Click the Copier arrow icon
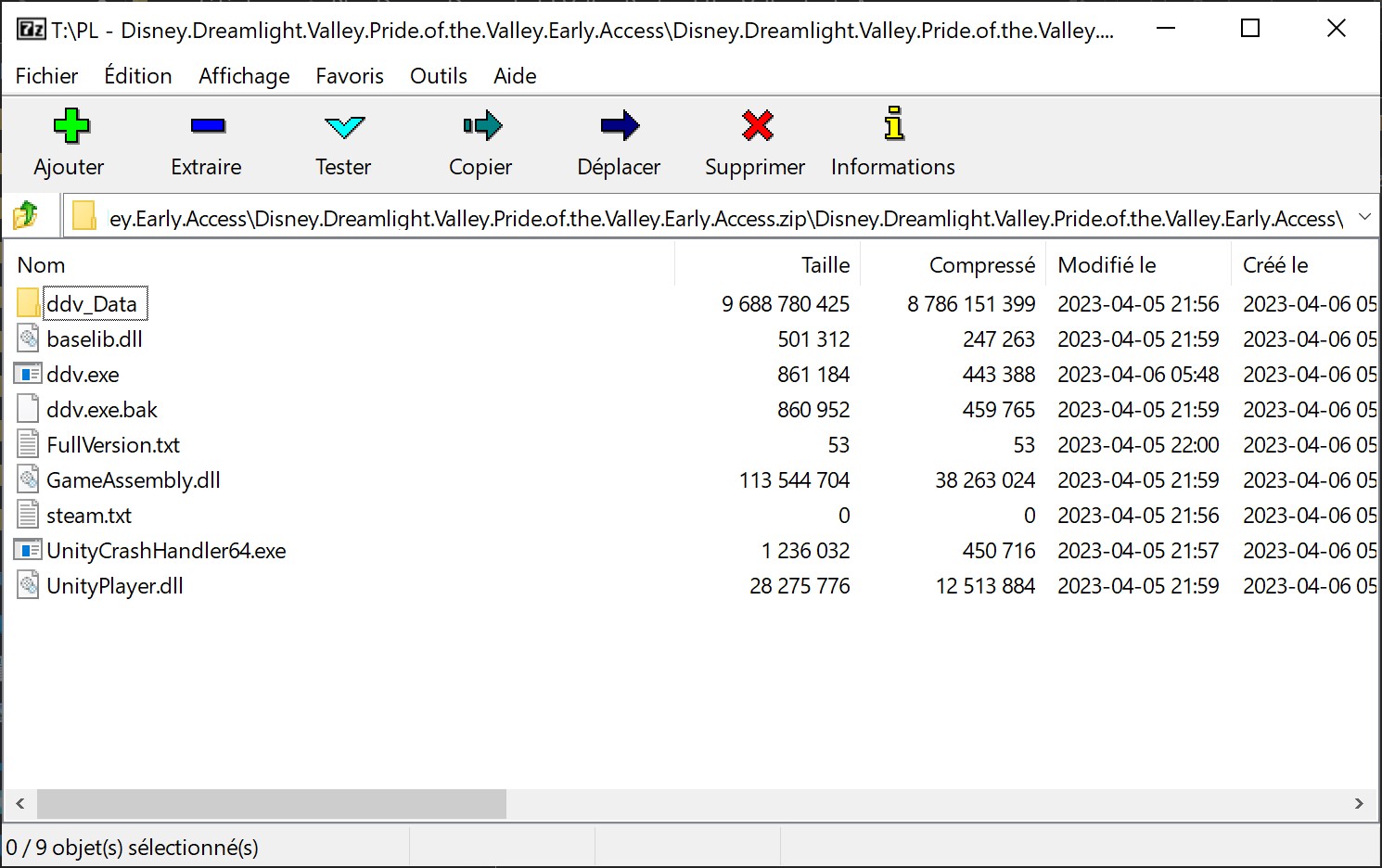The width and height of the screenshot is (1382, 868). (x=481, y=126)
